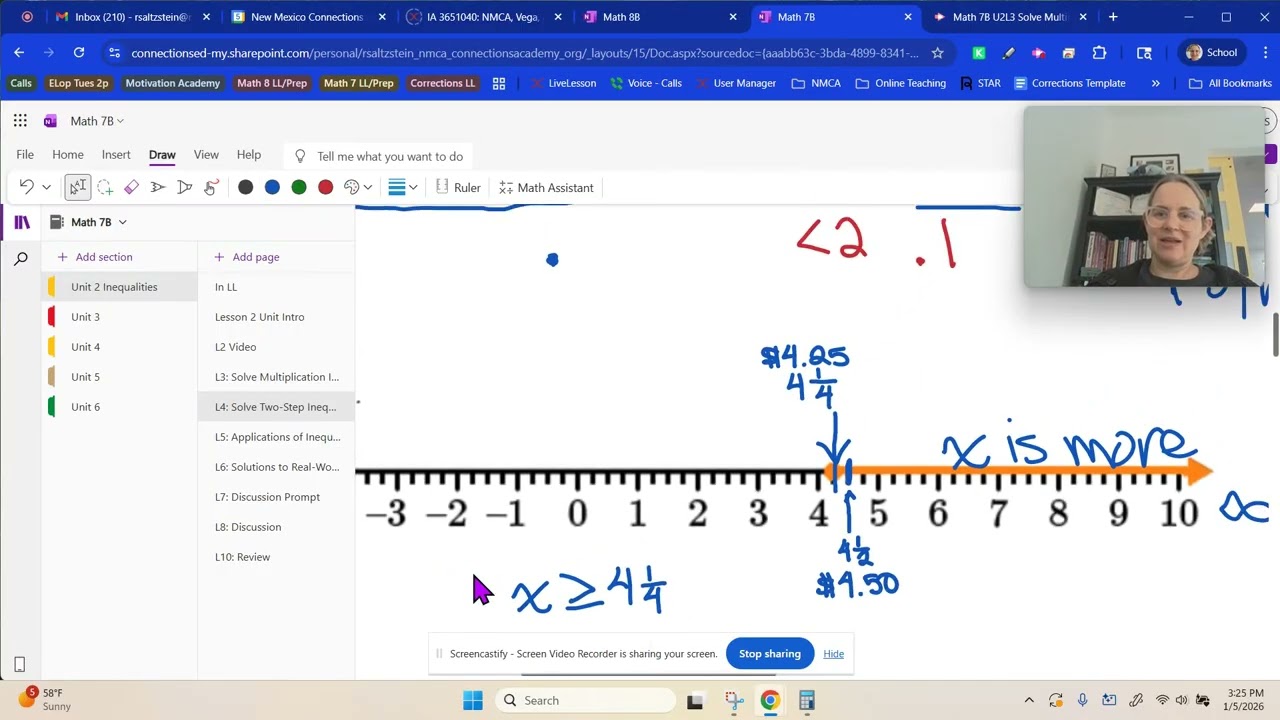Image resolution: width=1280 pixels, height=720 pixels.
Task: Open the File menu
Action: point(25,155)
